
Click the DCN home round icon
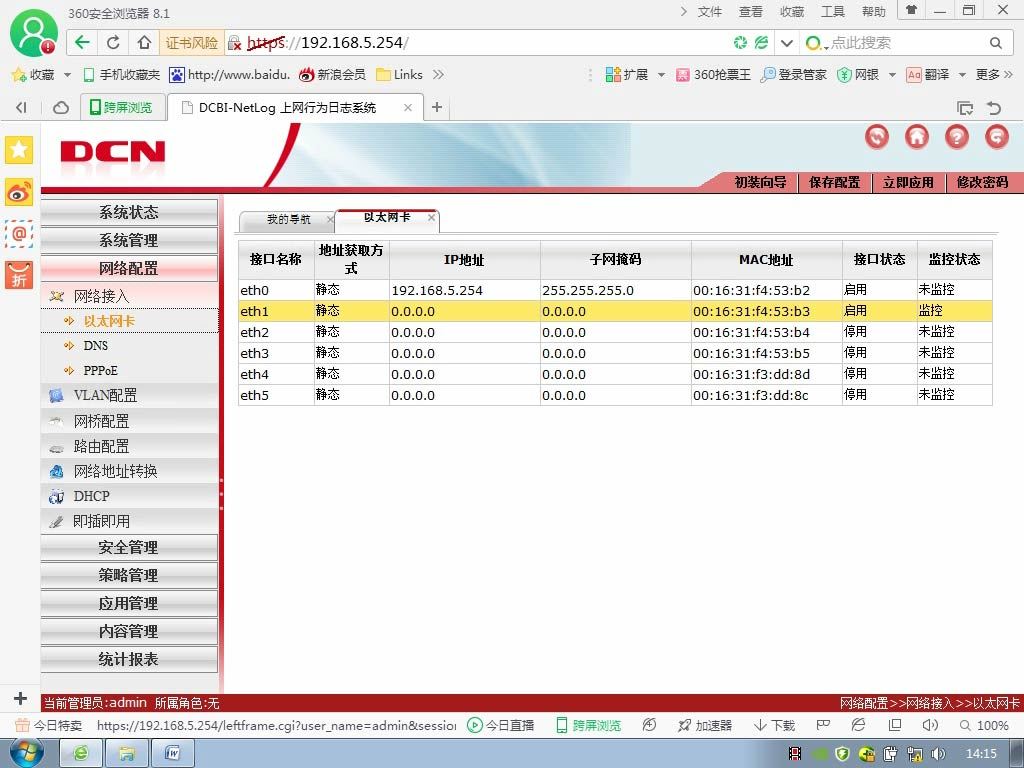click(917, 136)
